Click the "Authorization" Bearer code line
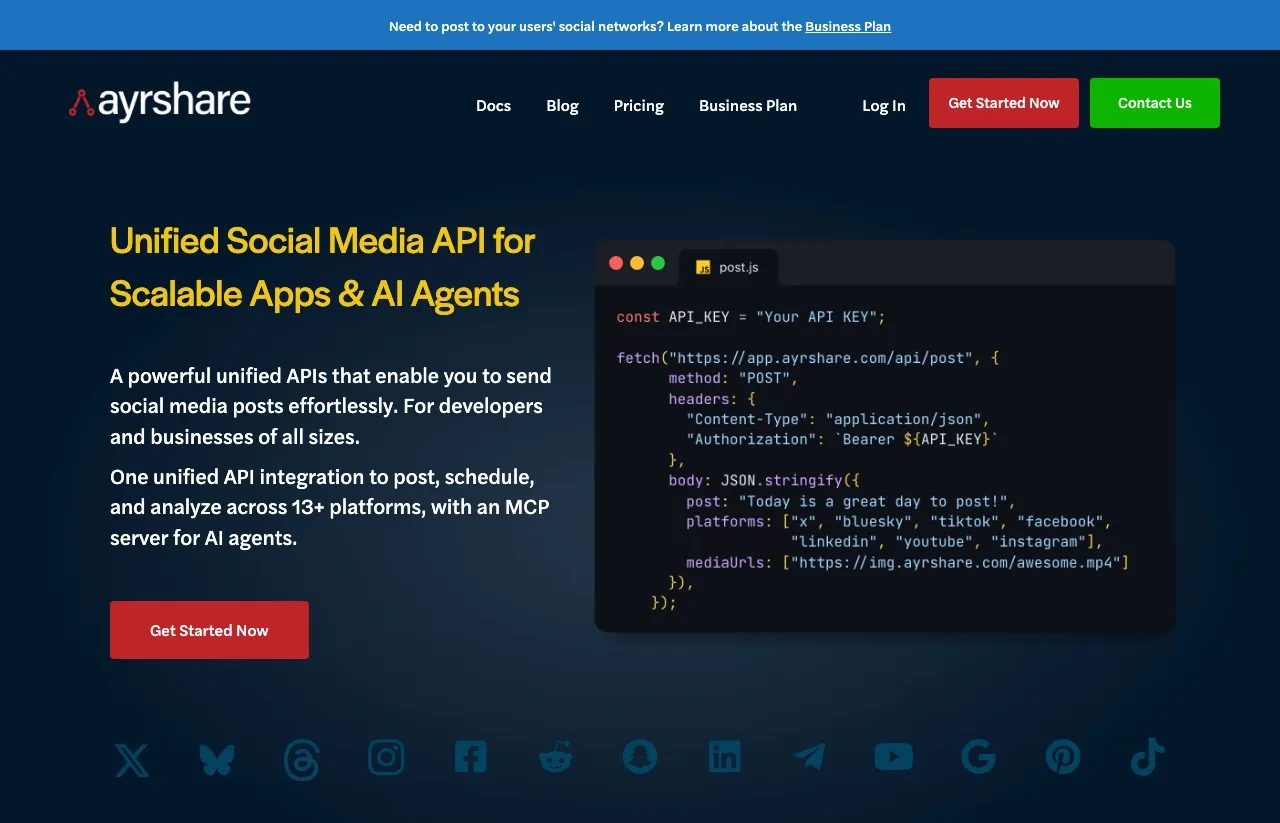Viewport: 1280px width, 823px height. pos(842,439)
